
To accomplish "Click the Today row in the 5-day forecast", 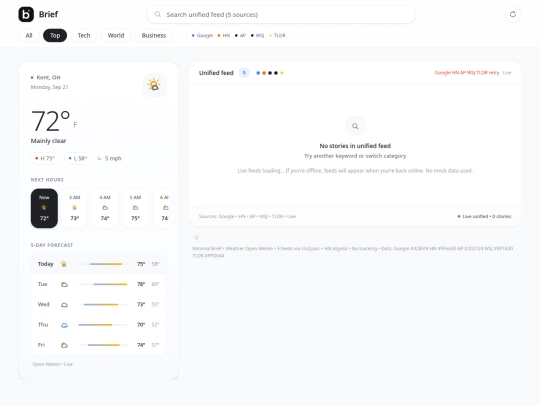I will [98, 264].
